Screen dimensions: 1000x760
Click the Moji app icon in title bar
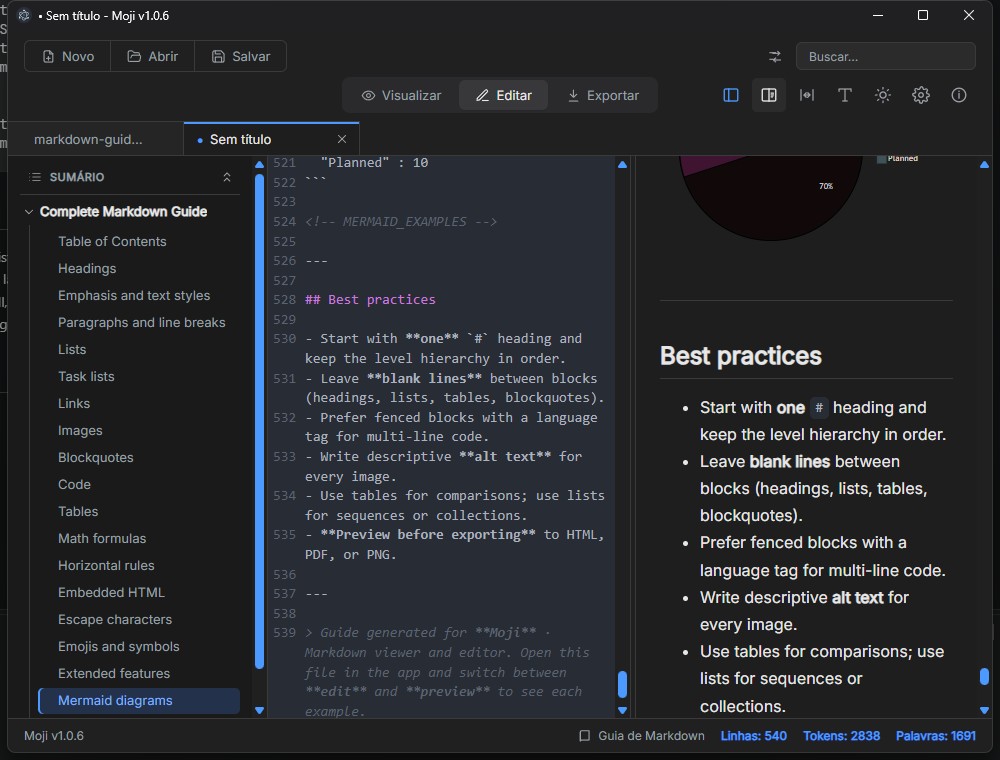pyautogui.click(x=24, y=15)
